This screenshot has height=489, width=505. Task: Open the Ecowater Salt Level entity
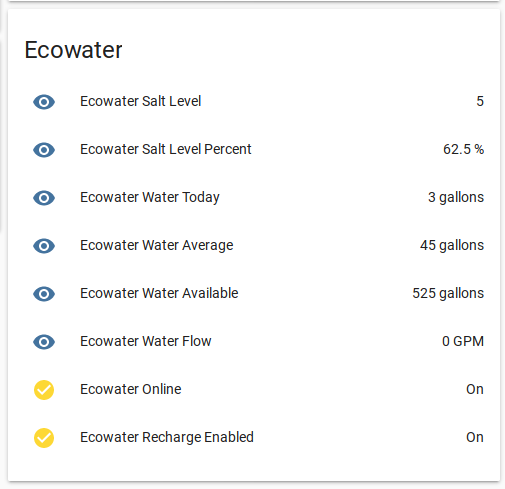point(140,101)
